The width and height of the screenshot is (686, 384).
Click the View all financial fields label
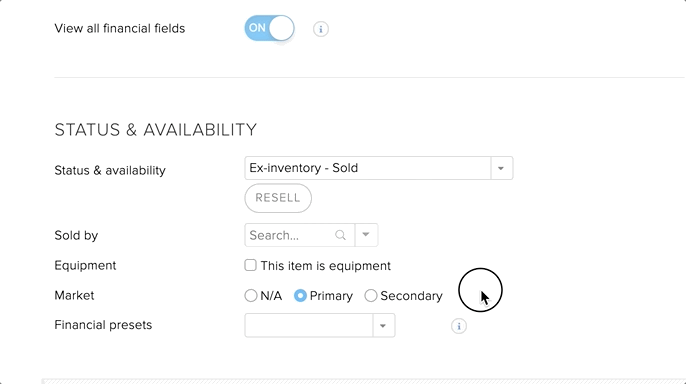pyautogui.click(x=119, y=28)
